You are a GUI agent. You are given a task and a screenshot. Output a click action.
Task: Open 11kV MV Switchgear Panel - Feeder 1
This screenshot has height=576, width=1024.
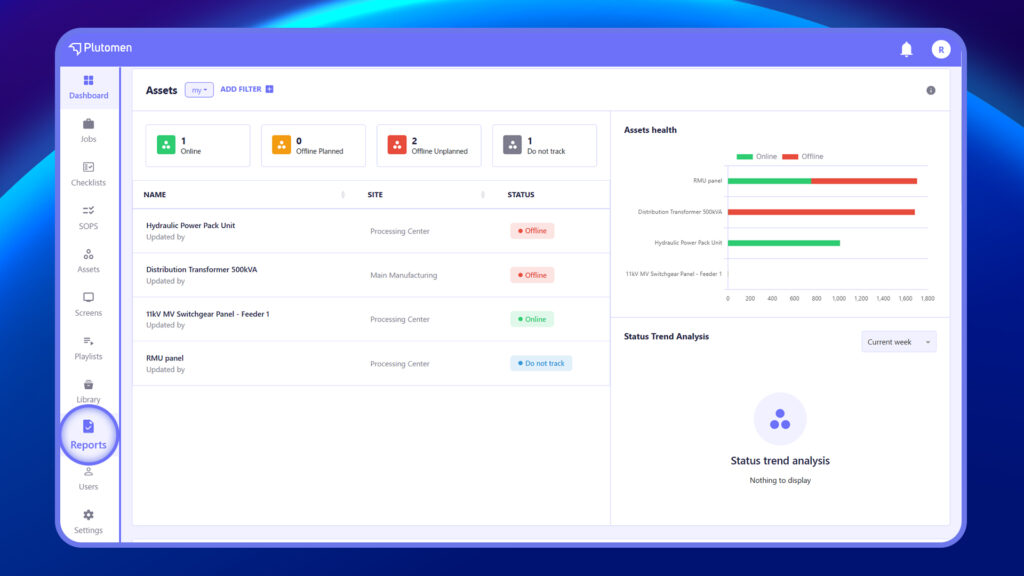[208, 314]
